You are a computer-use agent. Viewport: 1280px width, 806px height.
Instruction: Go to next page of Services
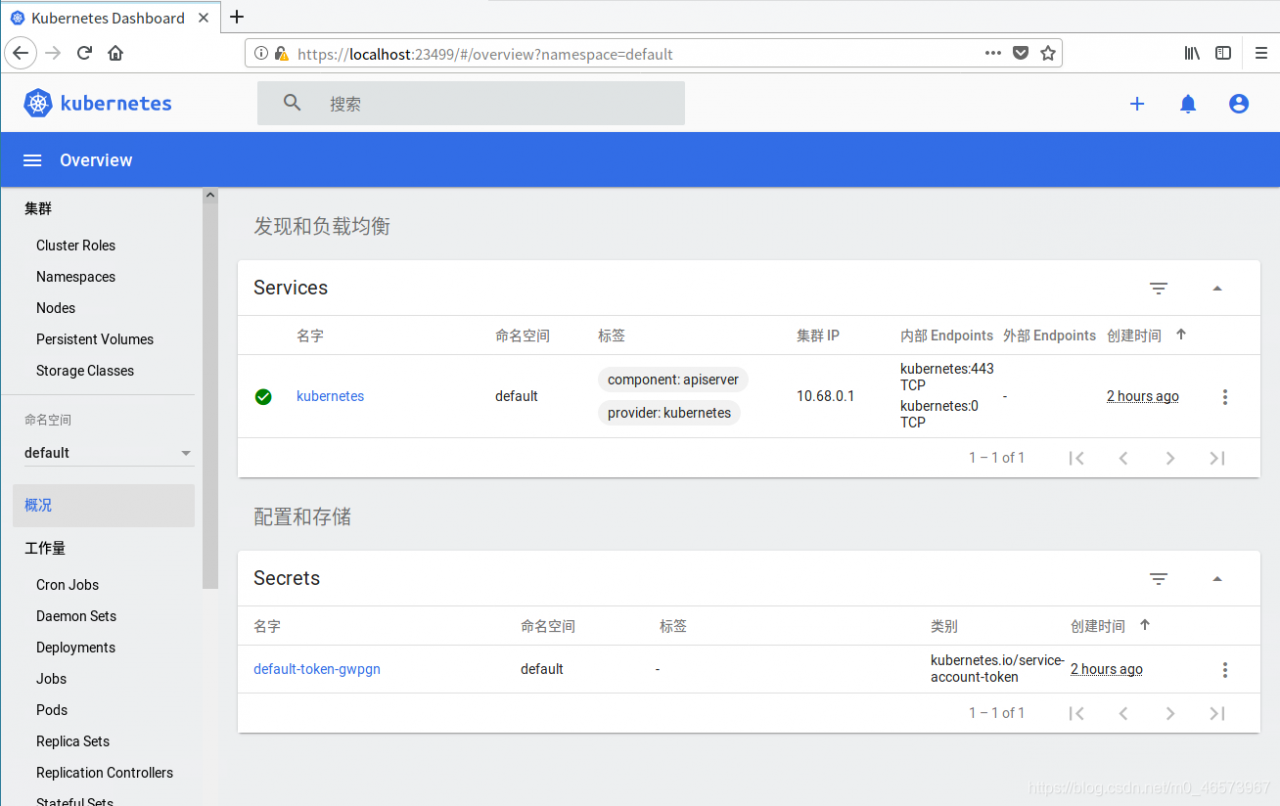coord(1170,458)
